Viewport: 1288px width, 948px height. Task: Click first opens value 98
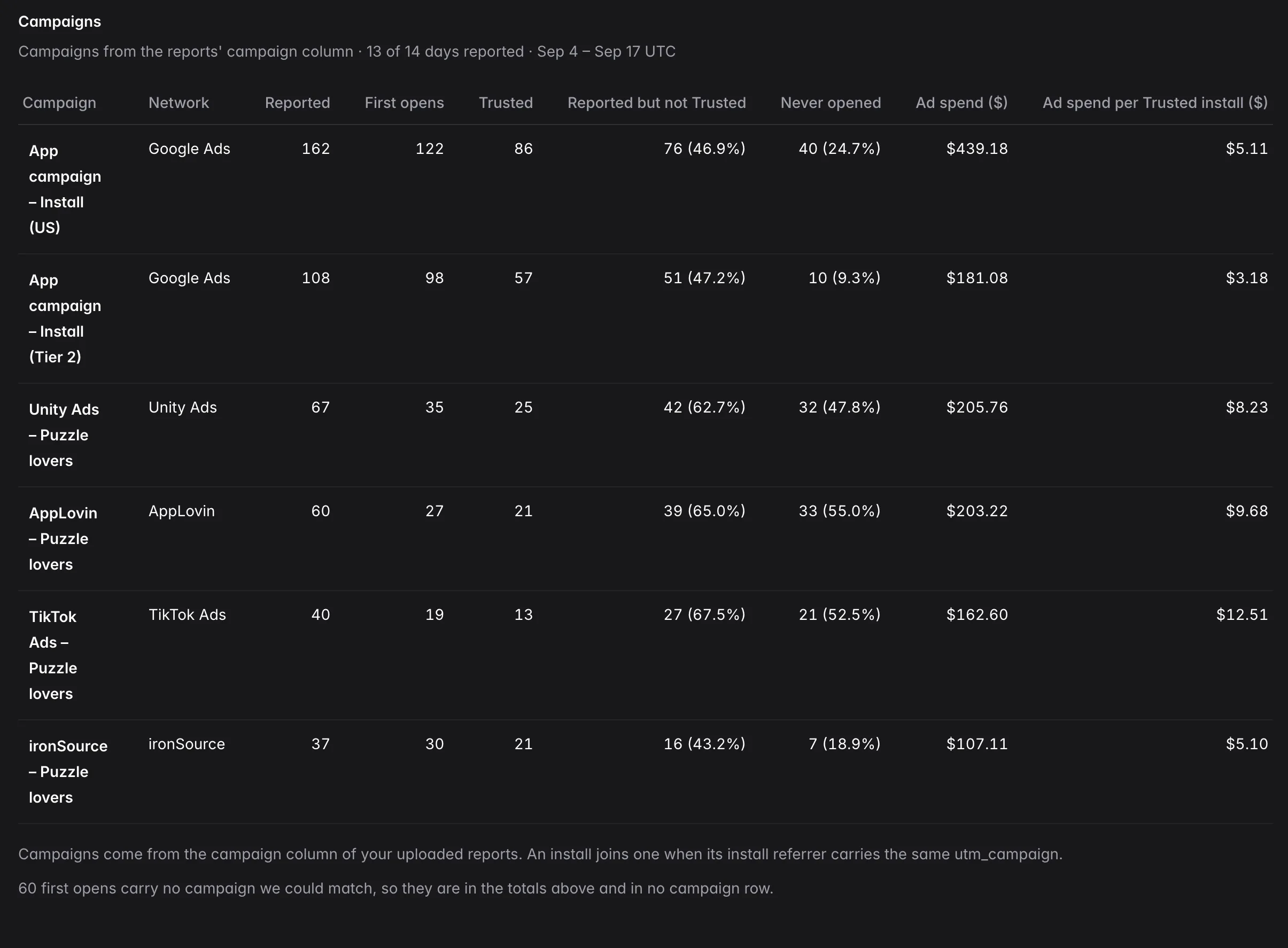[434, 278]
